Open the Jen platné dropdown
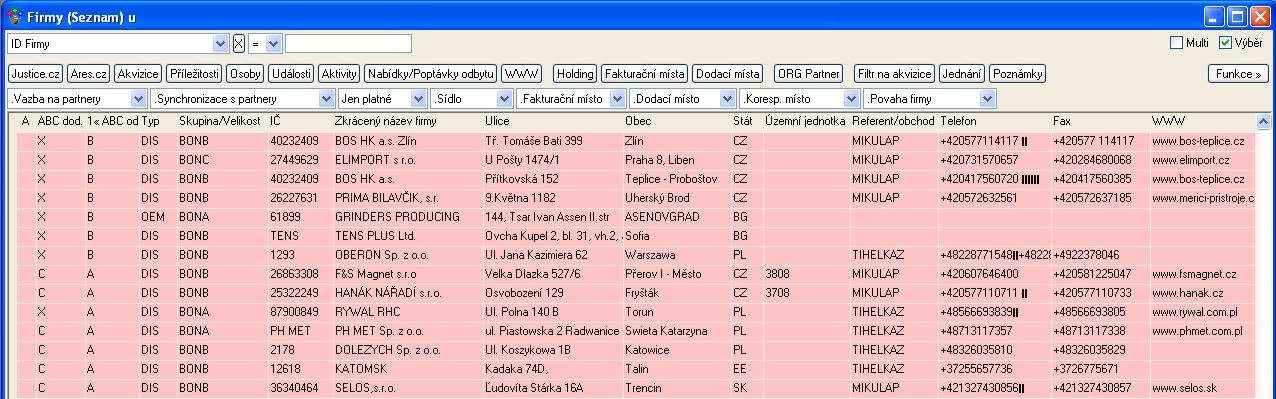 418,99
